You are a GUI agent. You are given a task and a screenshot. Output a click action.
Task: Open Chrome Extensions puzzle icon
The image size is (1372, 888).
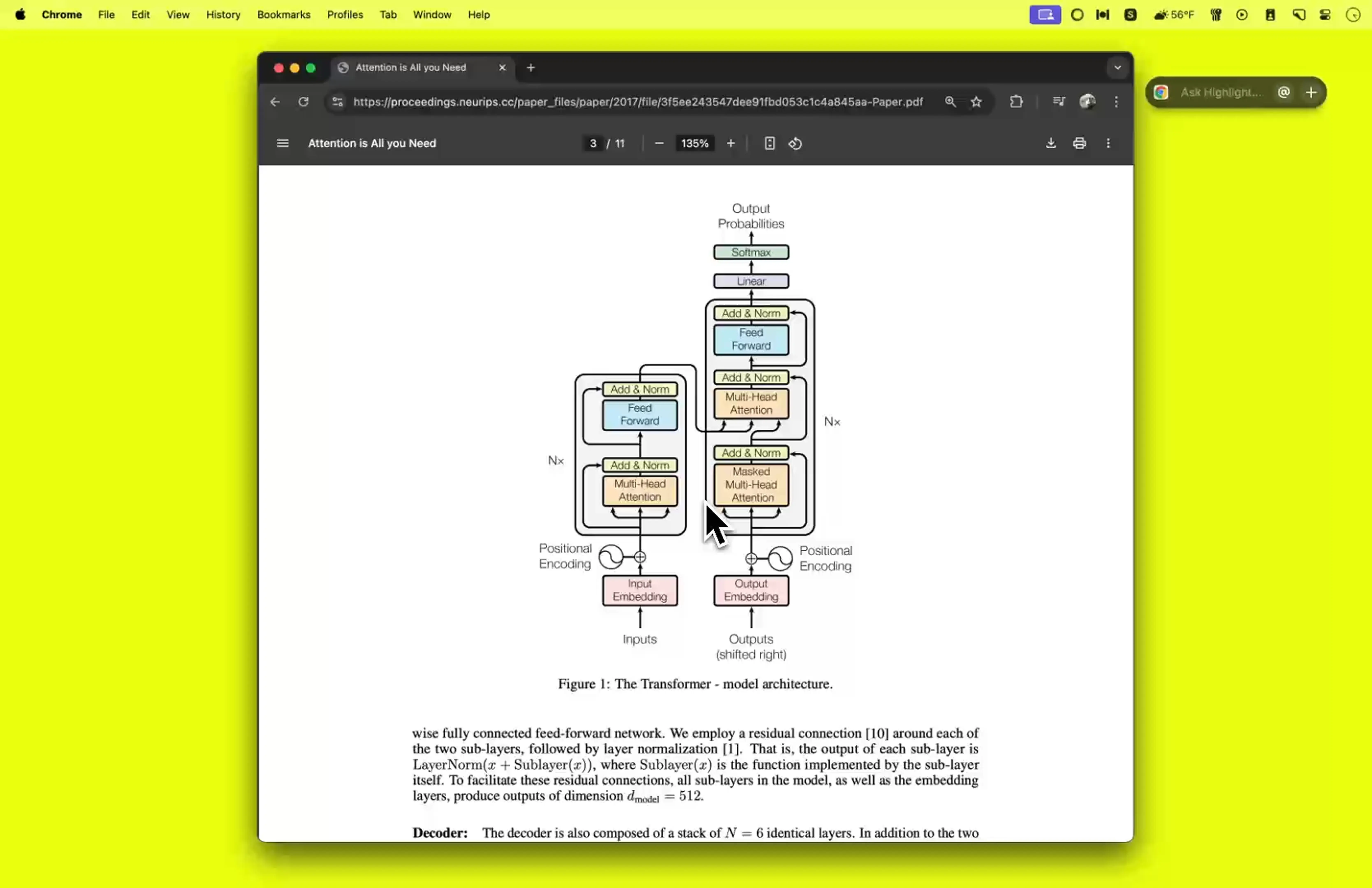[1016, 101]
